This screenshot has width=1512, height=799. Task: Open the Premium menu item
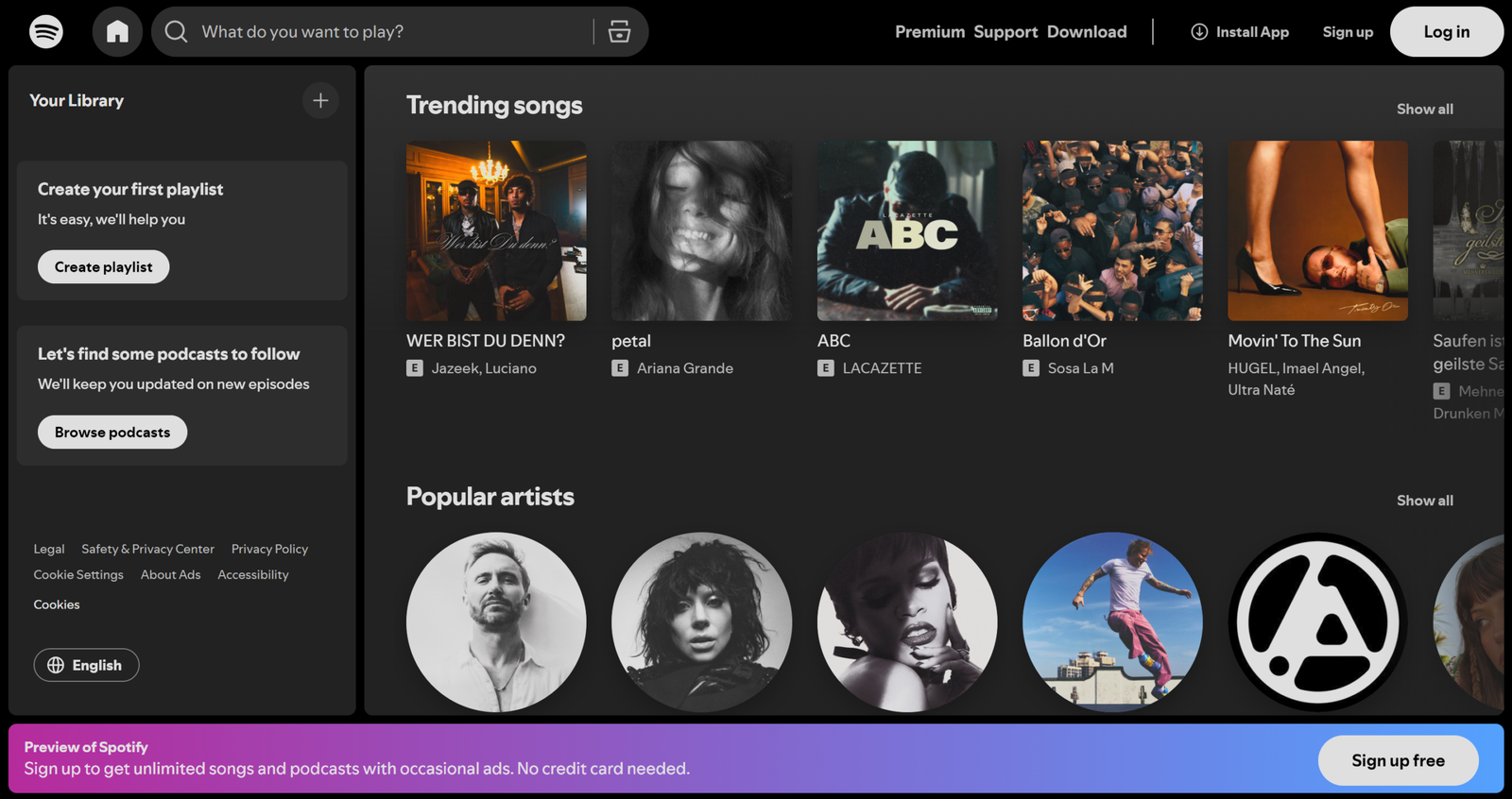[x=930, y=31]
